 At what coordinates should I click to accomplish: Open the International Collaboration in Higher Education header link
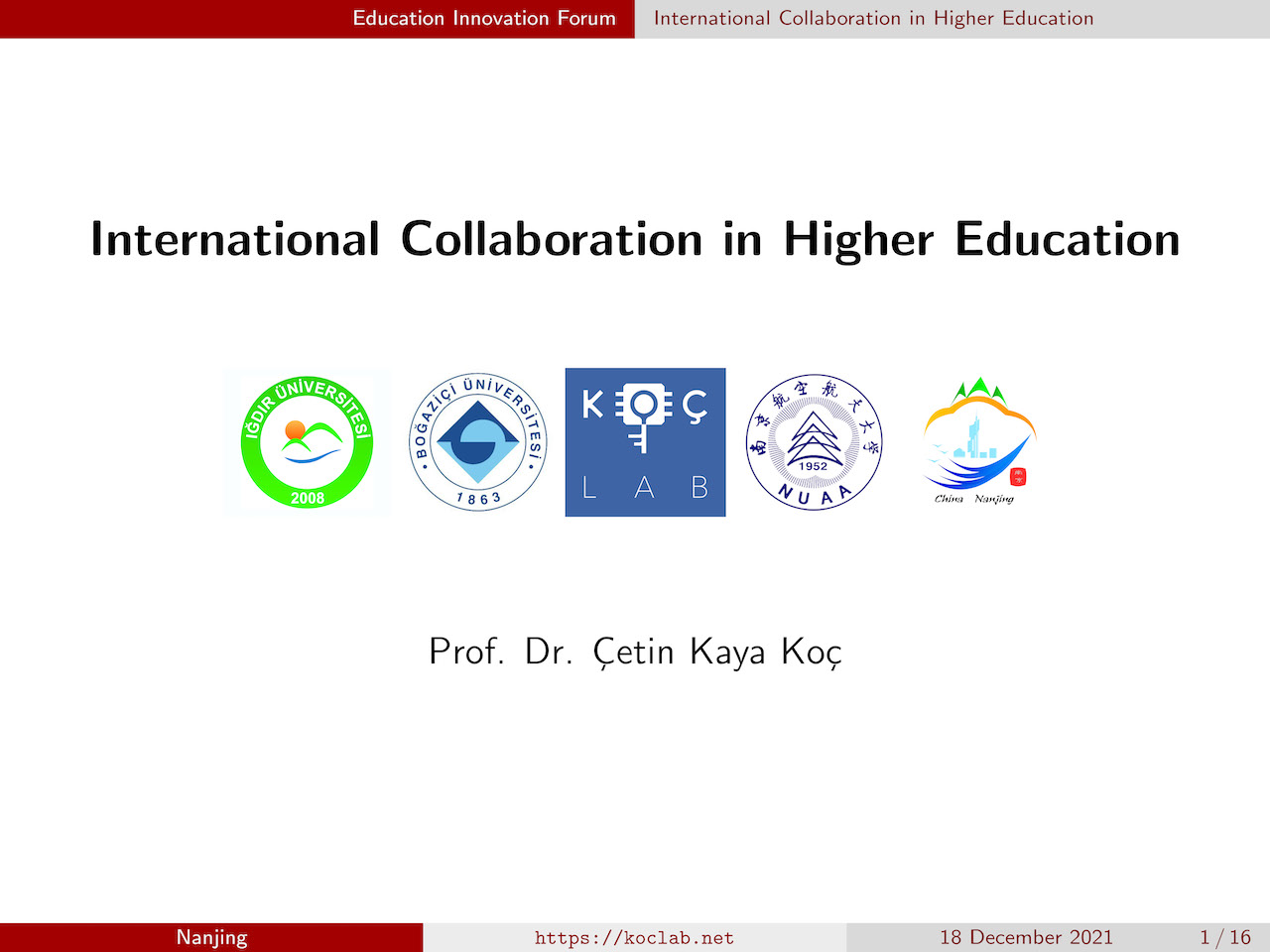pyautogui.click(x=873, y=18)
